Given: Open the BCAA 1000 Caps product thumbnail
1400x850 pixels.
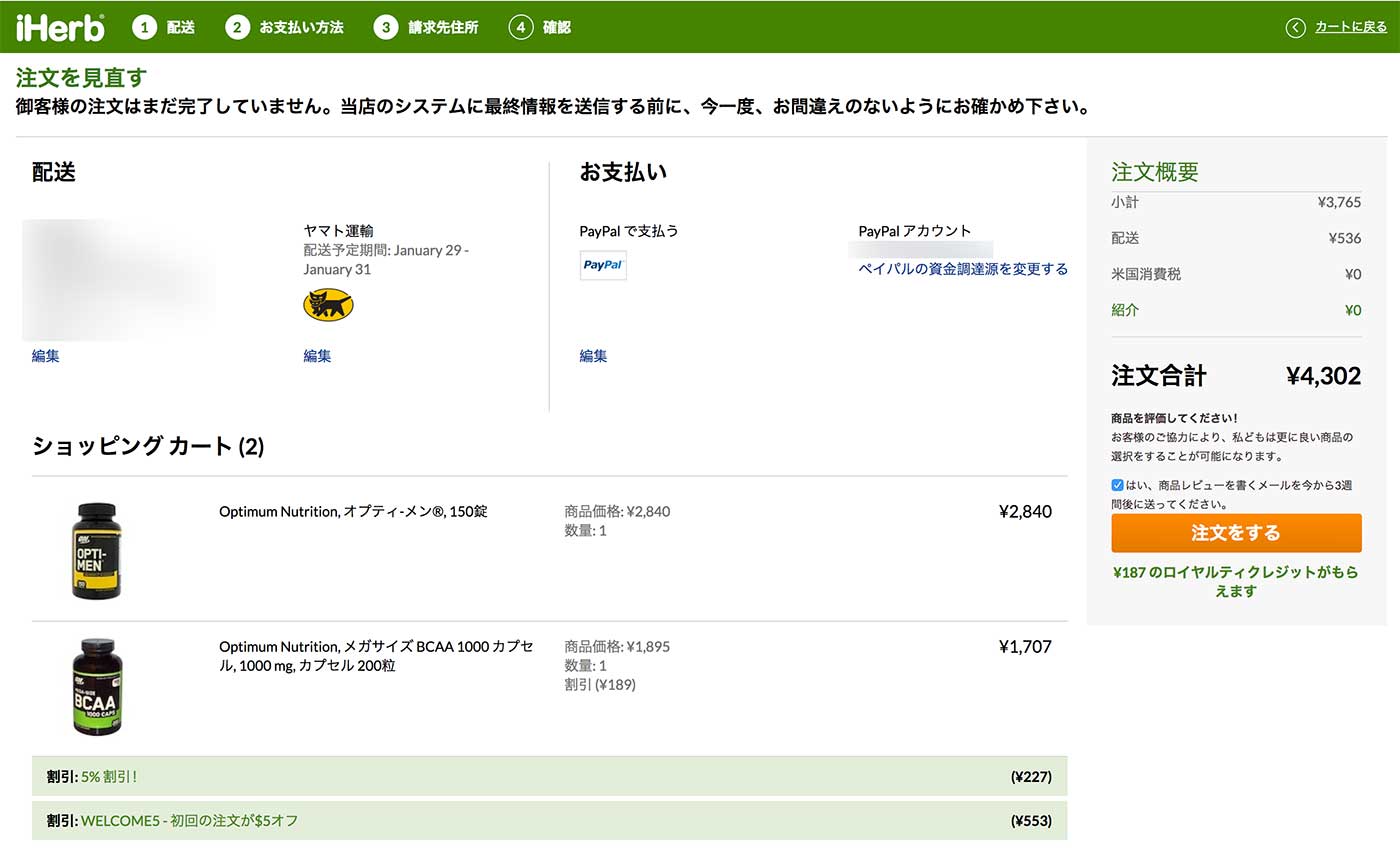Looking at the screenshot, I should 96,688.
